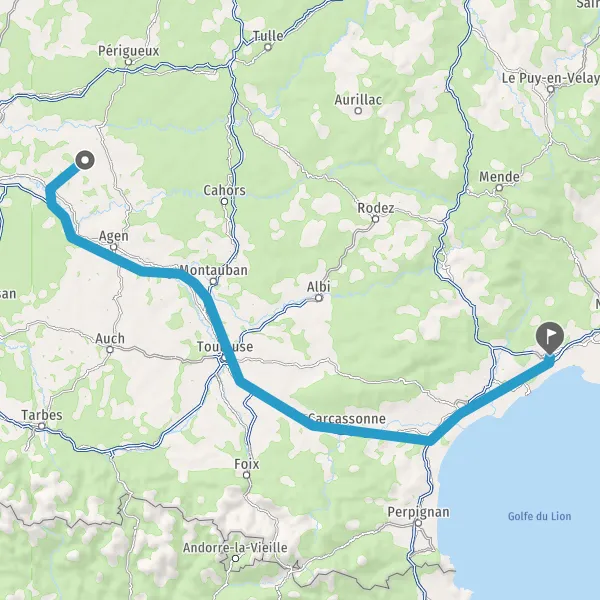Screen dimensions: 600x600
Task: Select the Toulouse city marker
Action: [223, 358]
